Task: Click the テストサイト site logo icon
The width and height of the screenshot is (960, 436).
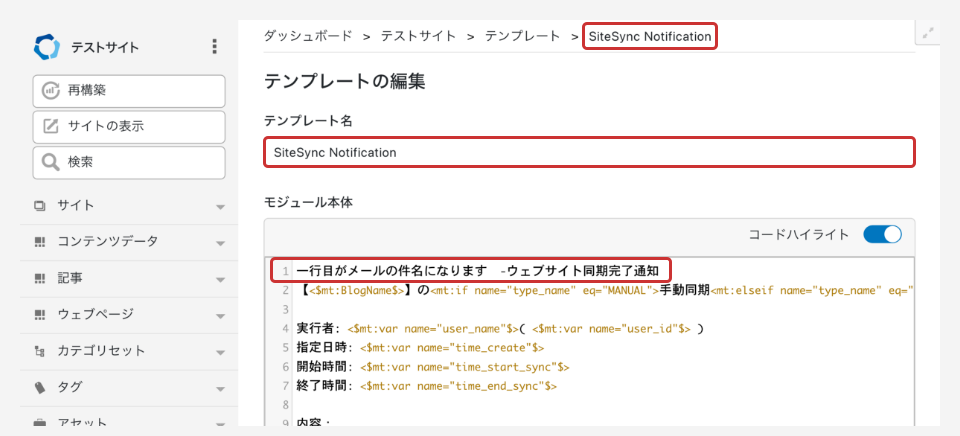Action: point(47,47)
